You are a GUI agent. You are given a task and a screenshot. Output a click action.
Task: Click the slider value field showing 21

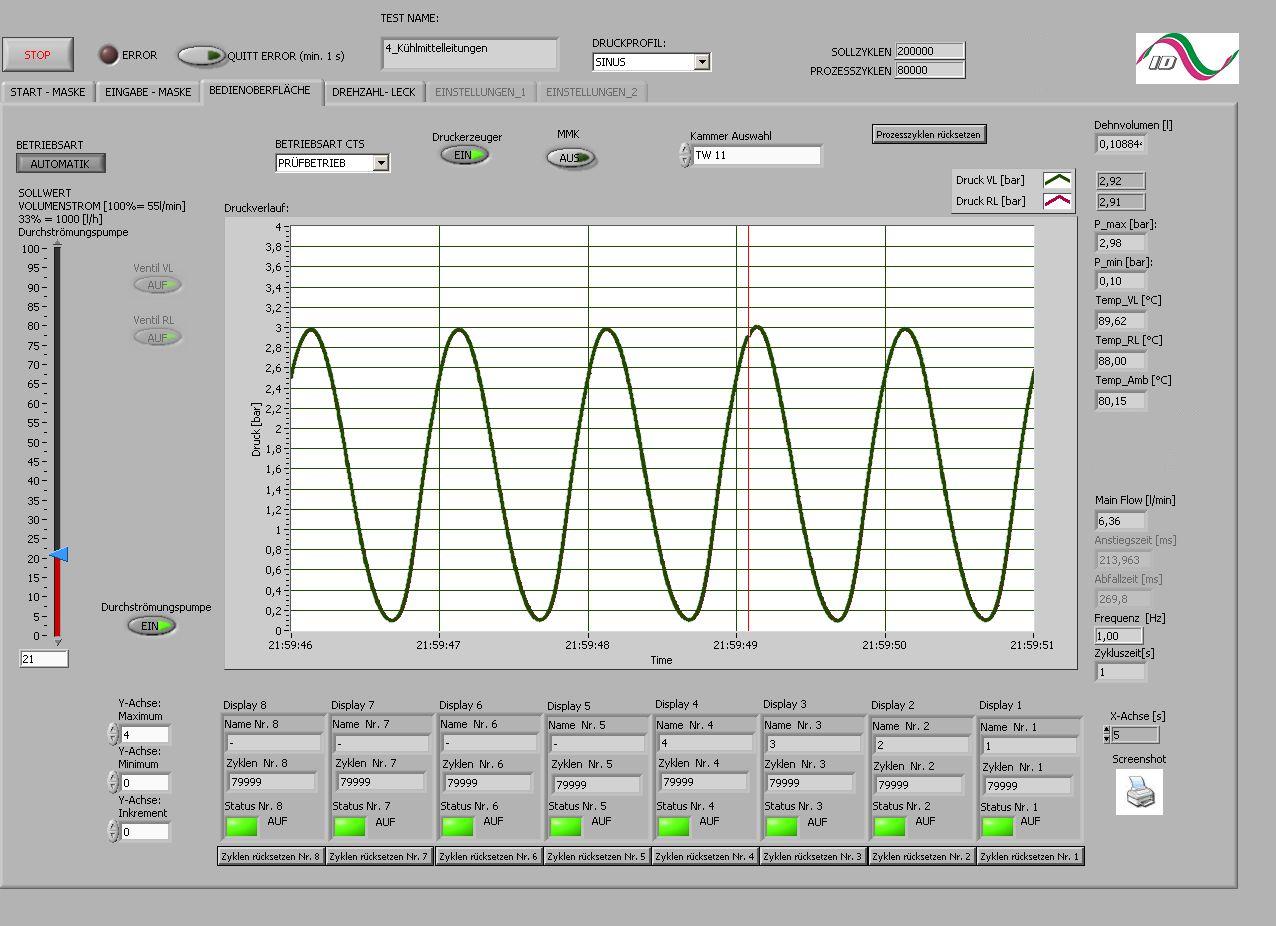tap(44, 659)
